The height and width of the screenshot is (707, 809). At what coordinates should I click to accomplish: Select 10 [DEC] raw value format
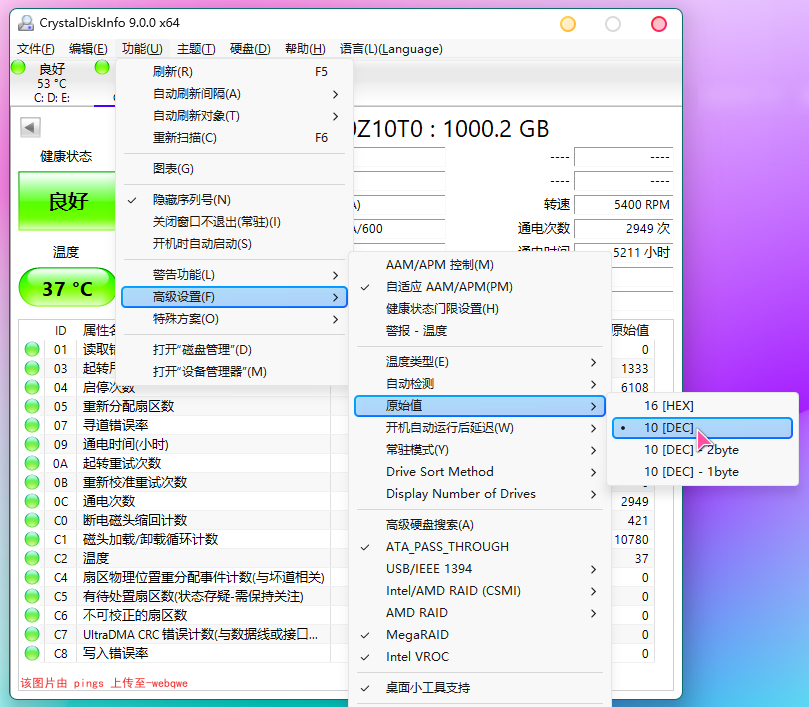[702, 428]
